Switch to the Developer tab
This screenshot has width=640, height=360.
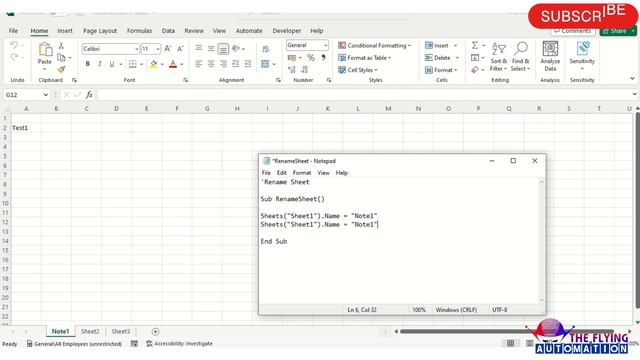pos(287,31)
